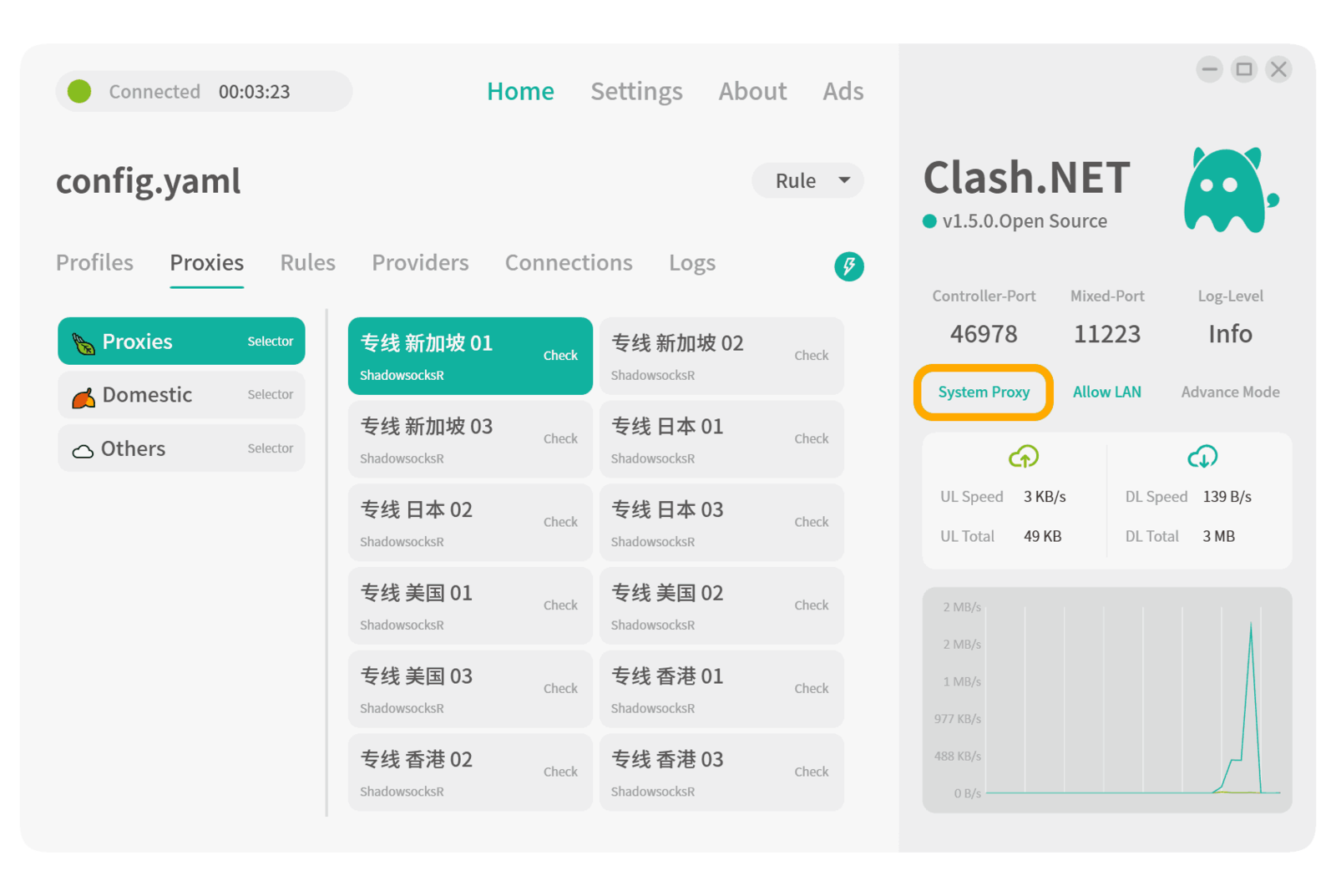Click the Log-Level Info value
This screenshot has width=1336, height=896.
pos(1229,334)
